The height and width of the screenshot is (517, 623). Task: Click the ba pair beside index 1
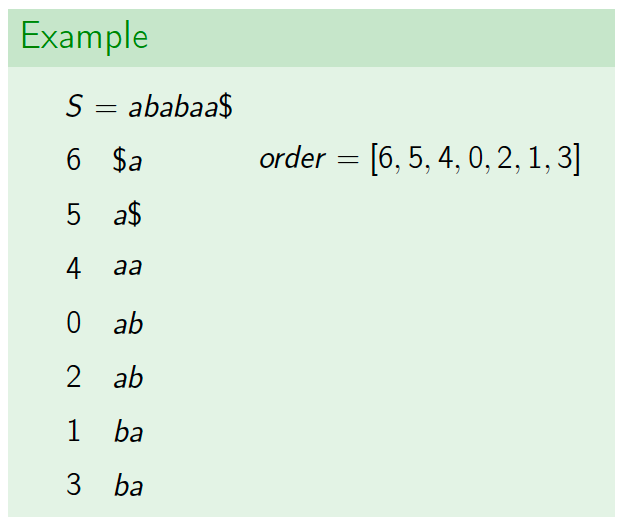tap(128, 431)
